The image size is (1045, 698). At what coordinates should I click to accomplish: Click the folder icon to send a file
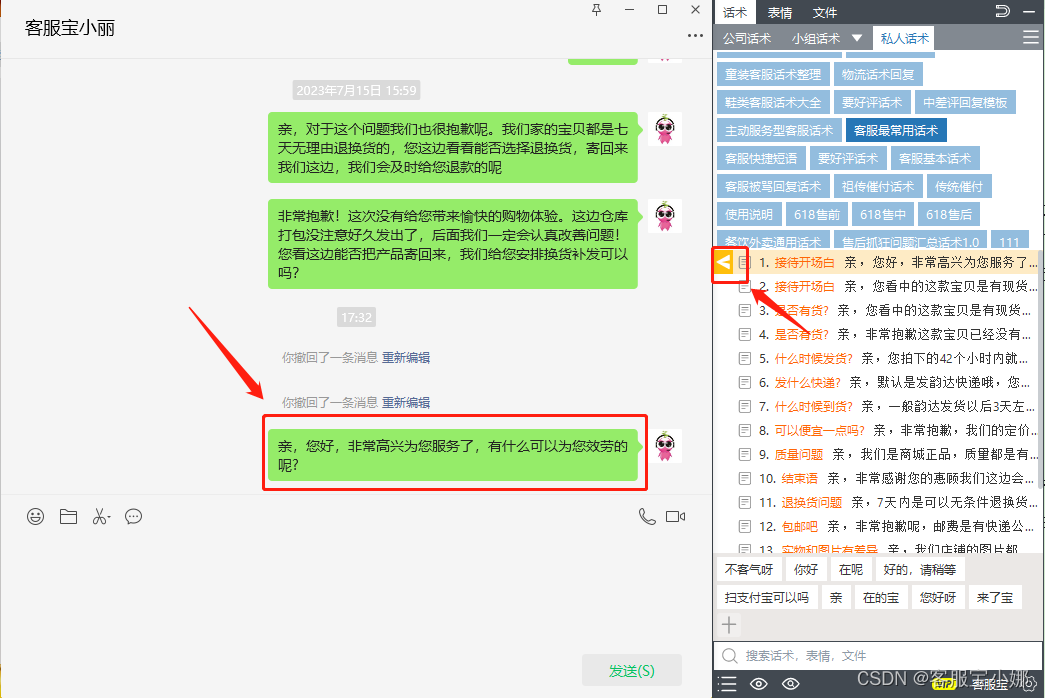[68, 517]
